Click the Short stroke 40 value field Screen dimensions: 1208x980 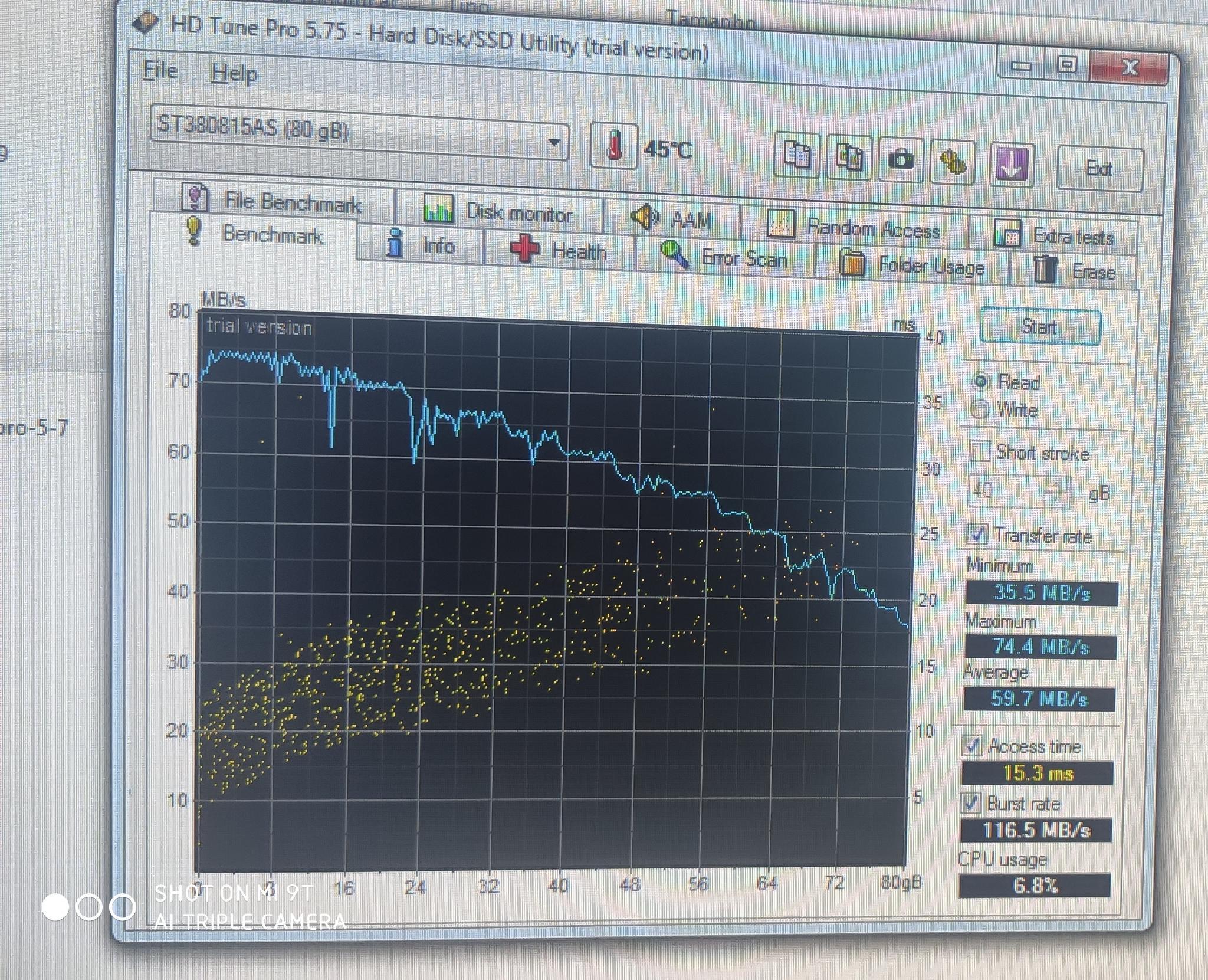point(1007,490)
